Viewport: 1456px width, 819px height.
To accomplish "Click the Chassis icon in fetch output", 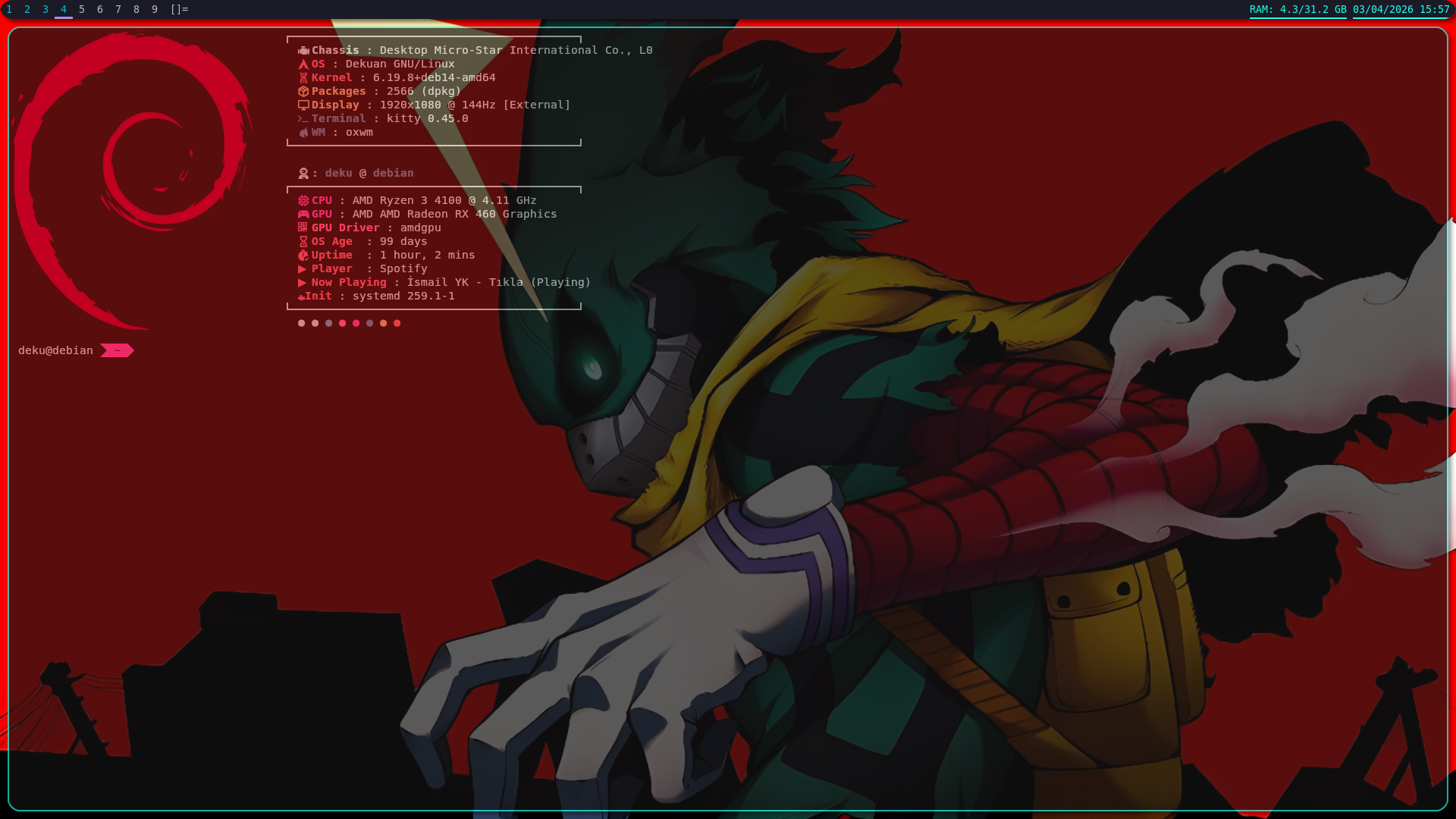I will pyautogui.click(x=303, y=51).
